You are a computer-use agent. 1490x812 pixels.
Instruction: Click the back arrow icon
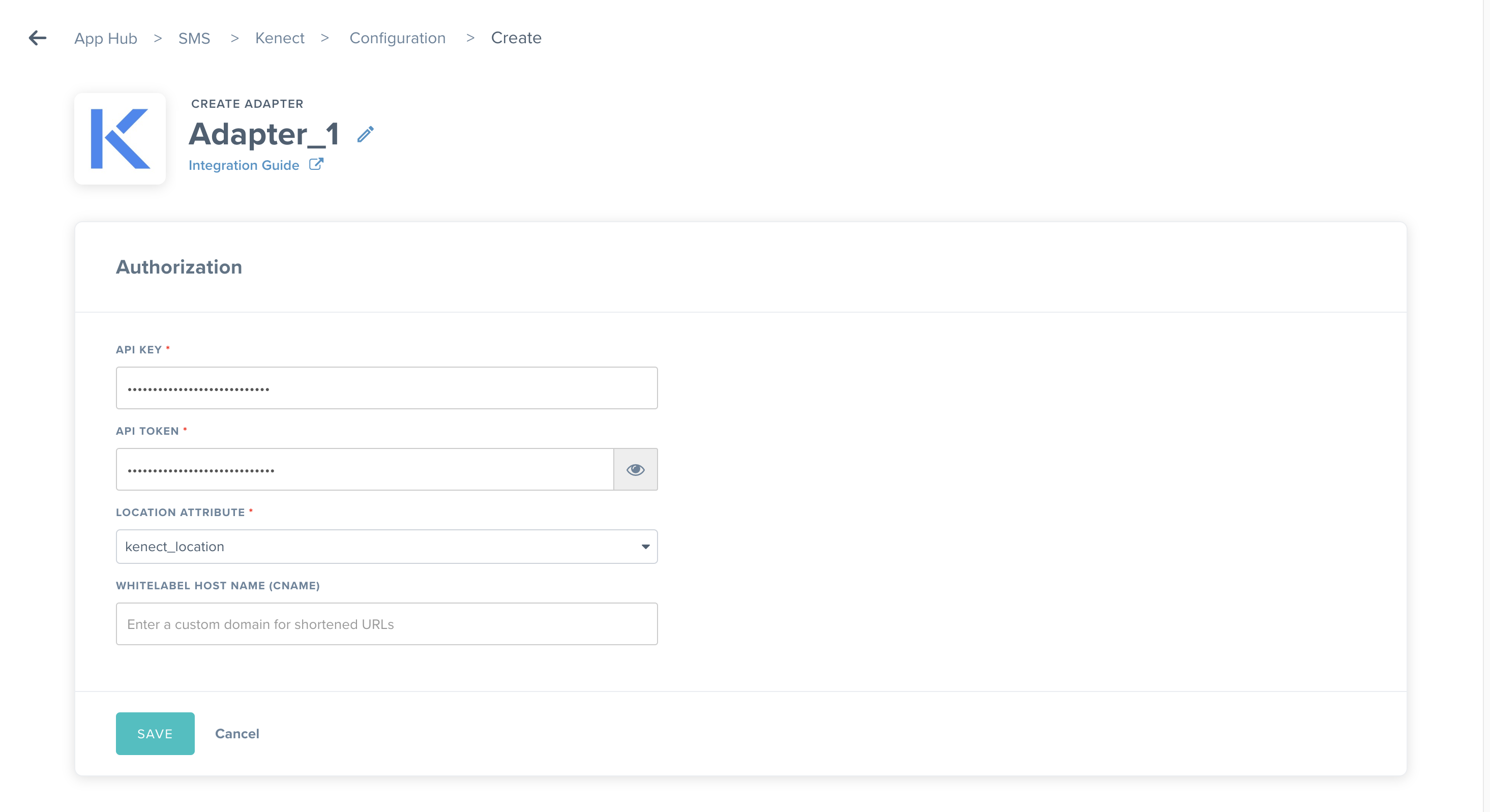(38, 38)
